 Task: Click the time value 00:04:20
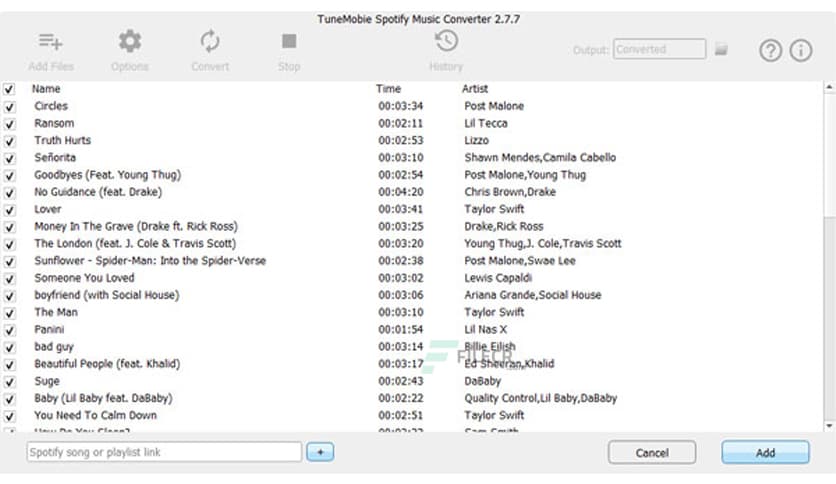tap(401, 192)
